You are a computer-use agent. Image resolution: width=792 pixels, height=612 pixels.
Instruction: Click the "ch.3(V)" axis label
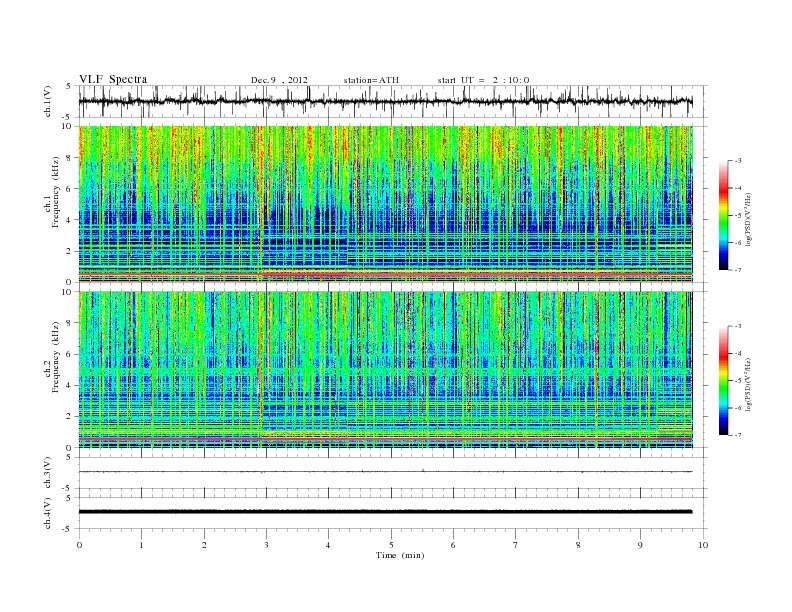tap(48, 472)
